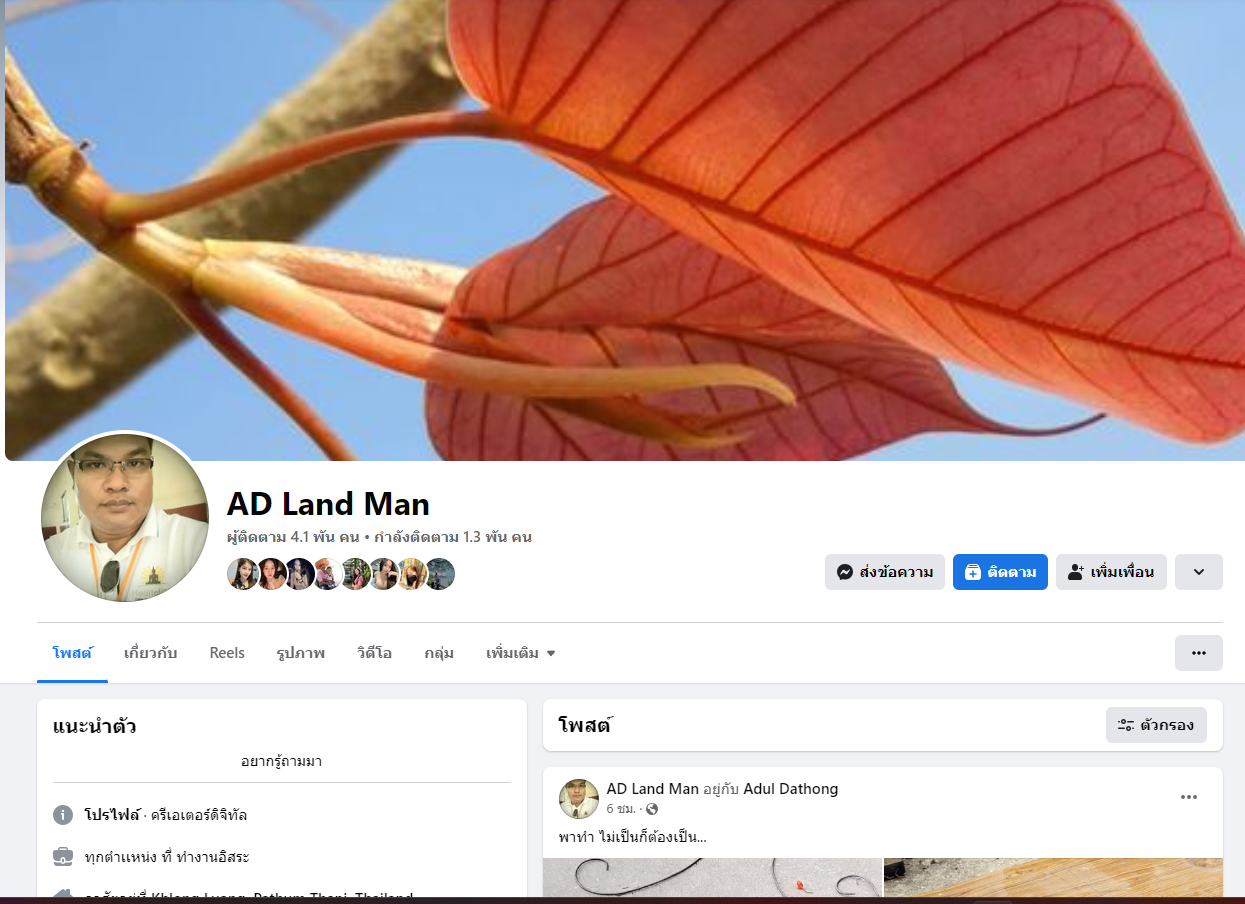Open the Videos (วิดีโอ) tab
This screenshot has height=904, width=1245.
point(374,653)
